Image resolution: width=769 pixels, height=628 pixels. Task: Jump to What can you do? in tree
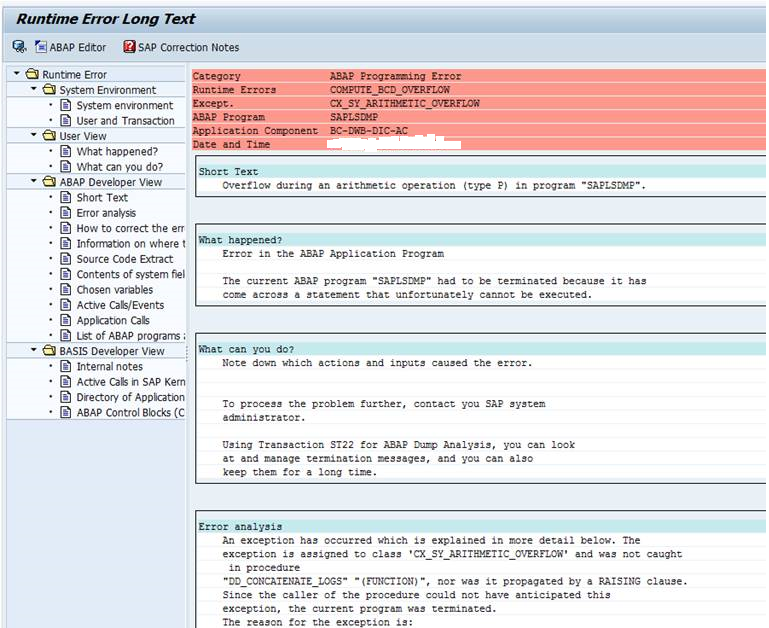[x=120, y=167]
